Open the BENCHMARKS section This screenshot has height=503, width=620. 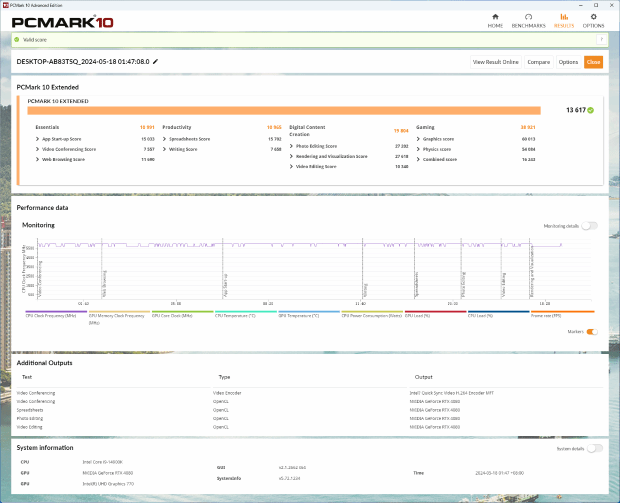[528, 21]
